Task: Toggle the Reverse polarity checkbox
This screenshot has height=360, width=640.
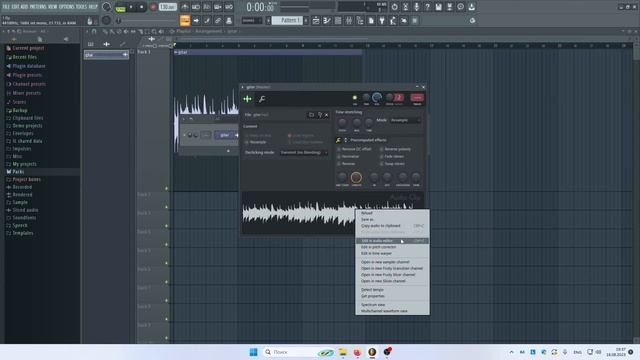Action: pyautogui.click(x=395, y=149)
